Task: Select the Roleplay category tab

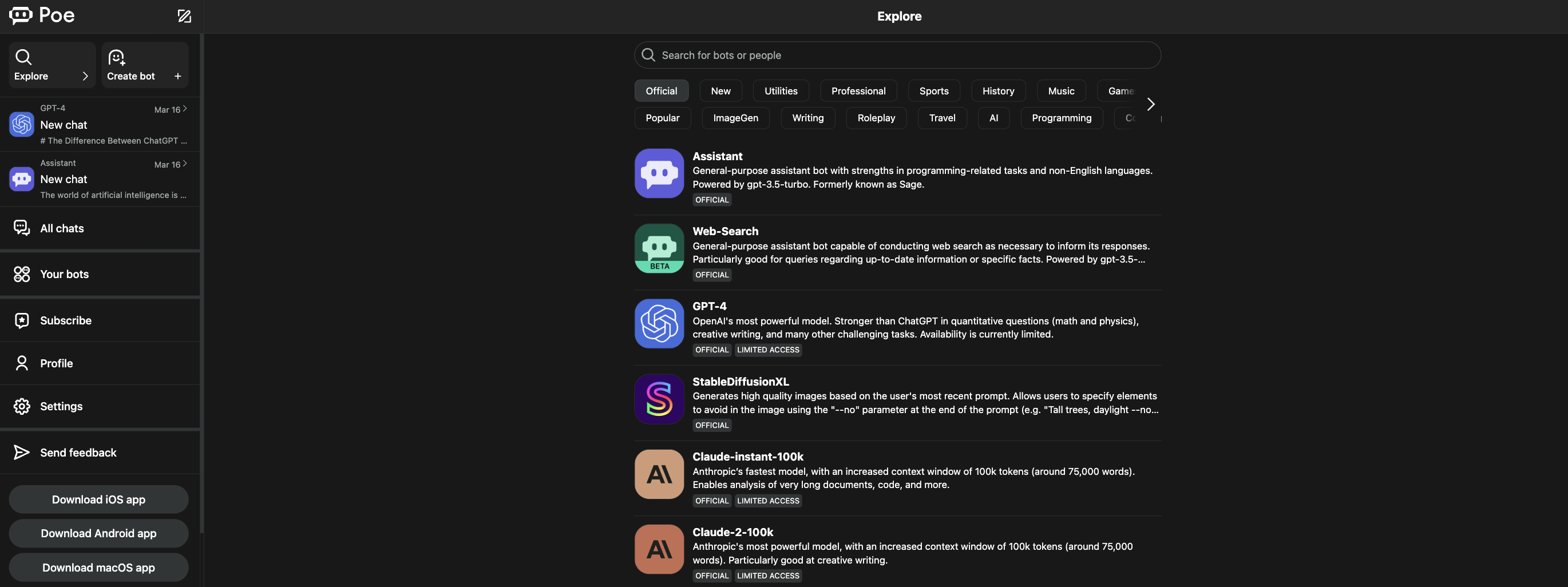Action: 876,118
